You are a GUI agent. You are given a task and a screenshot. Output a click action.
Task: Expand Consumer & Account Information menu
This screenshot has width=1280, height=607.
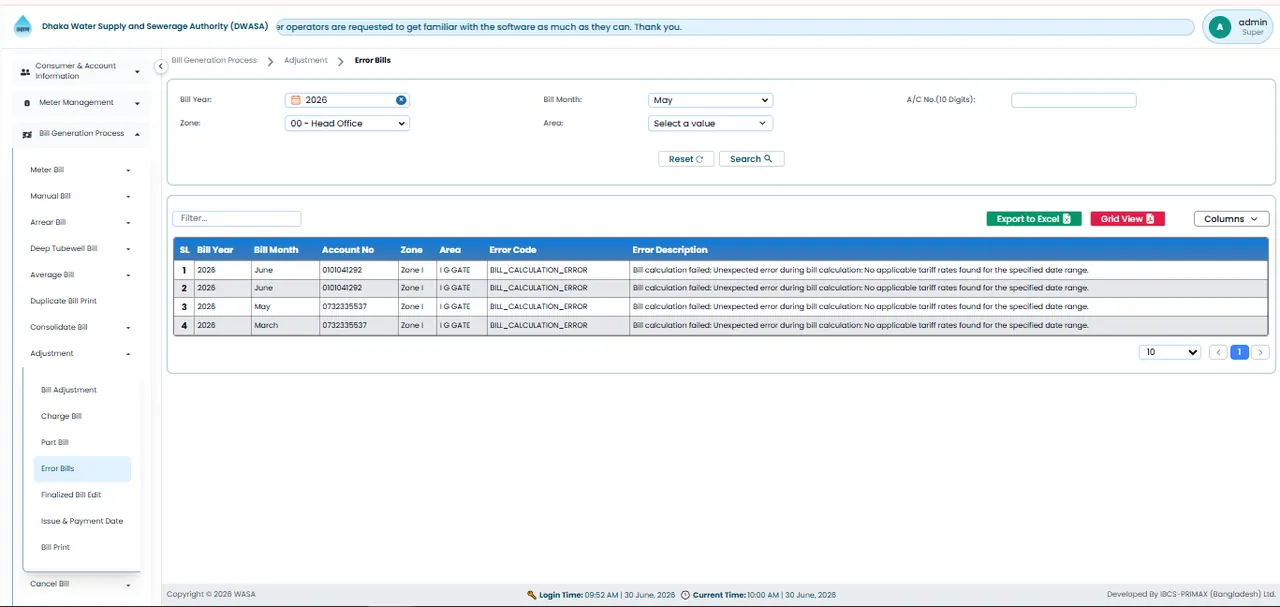tap(81, 71)
